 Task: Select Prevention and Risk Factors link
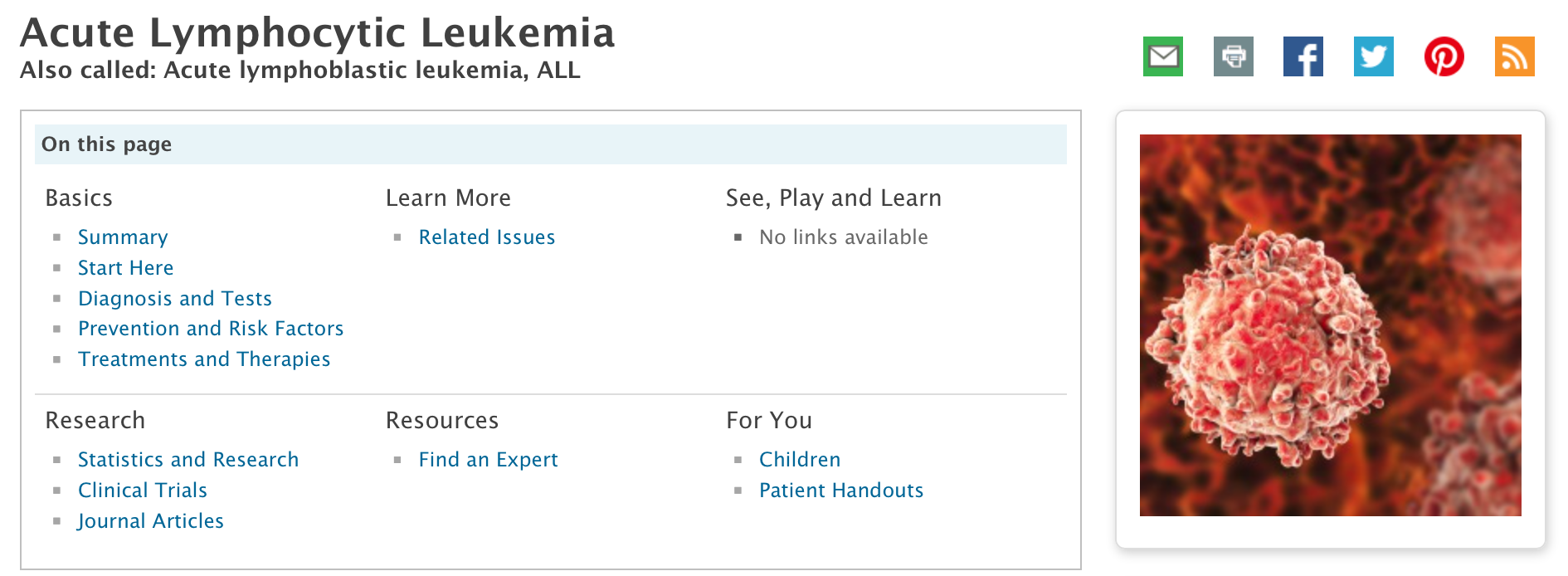(x=211, y=329)
